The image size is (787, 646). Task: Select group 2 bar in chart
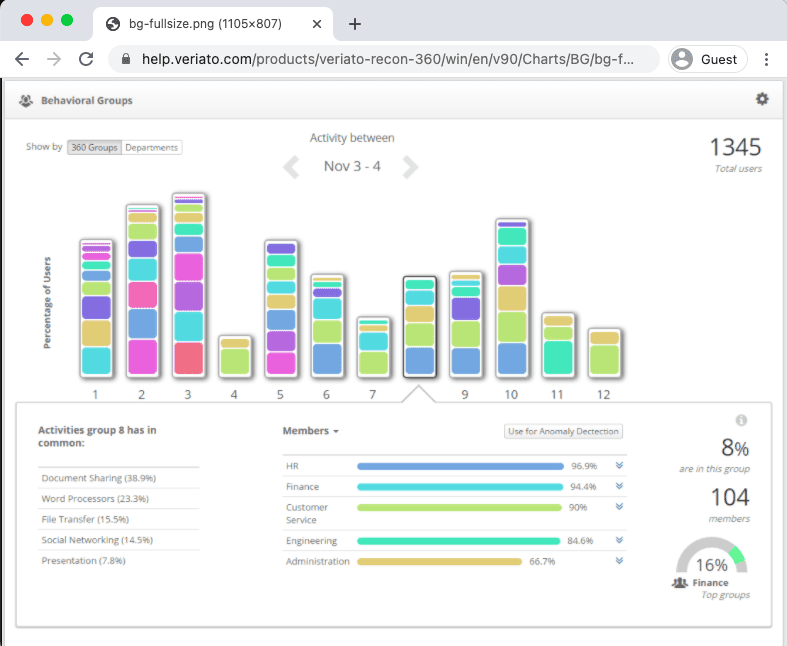tap(142, 290)
